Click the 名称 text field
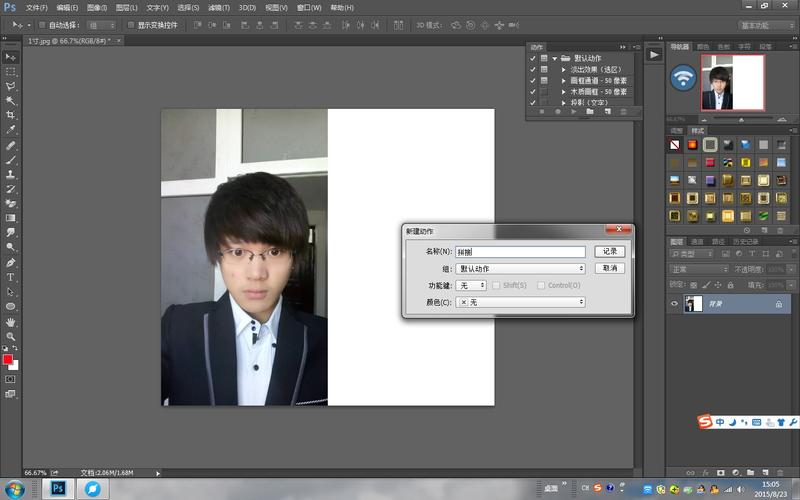This screenshot has height=500, width=800. point(520,252)
